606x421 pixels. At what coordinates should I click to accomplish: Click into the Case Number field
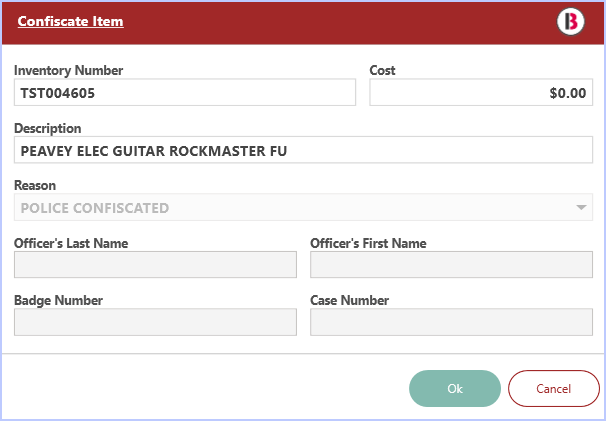coord(451,322)
